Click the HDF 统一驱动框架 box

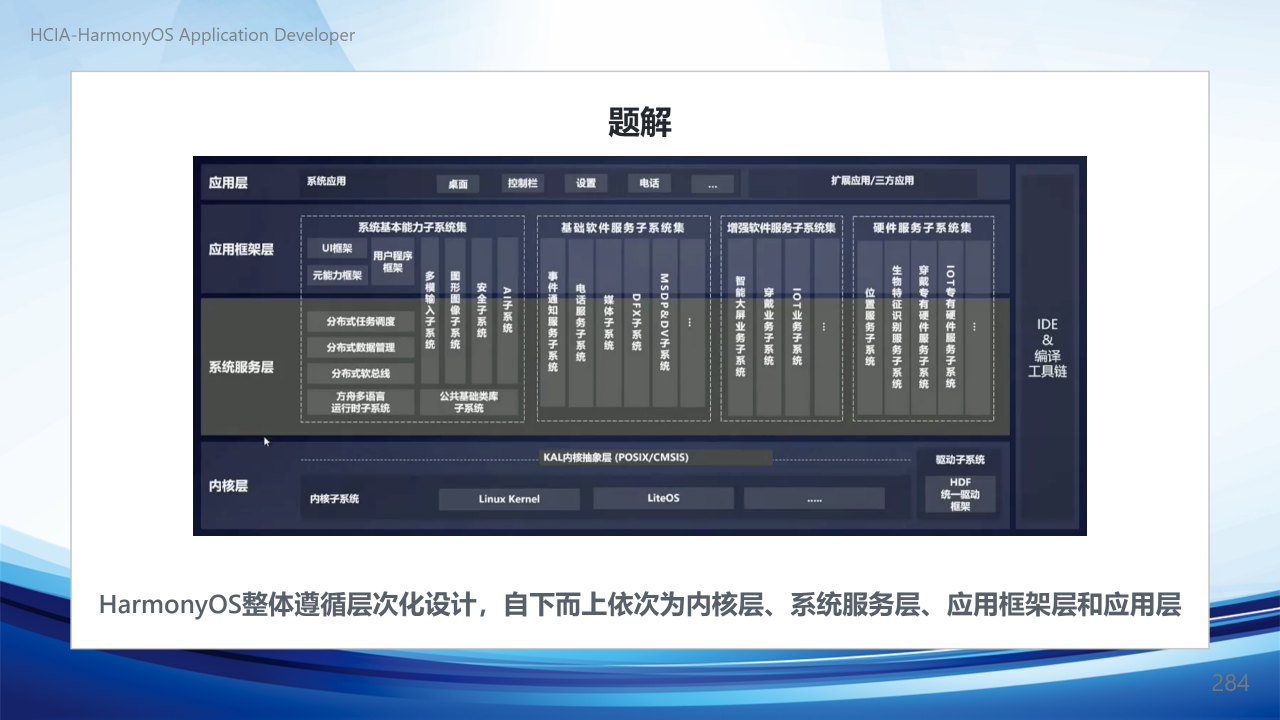tap(960, 494)
